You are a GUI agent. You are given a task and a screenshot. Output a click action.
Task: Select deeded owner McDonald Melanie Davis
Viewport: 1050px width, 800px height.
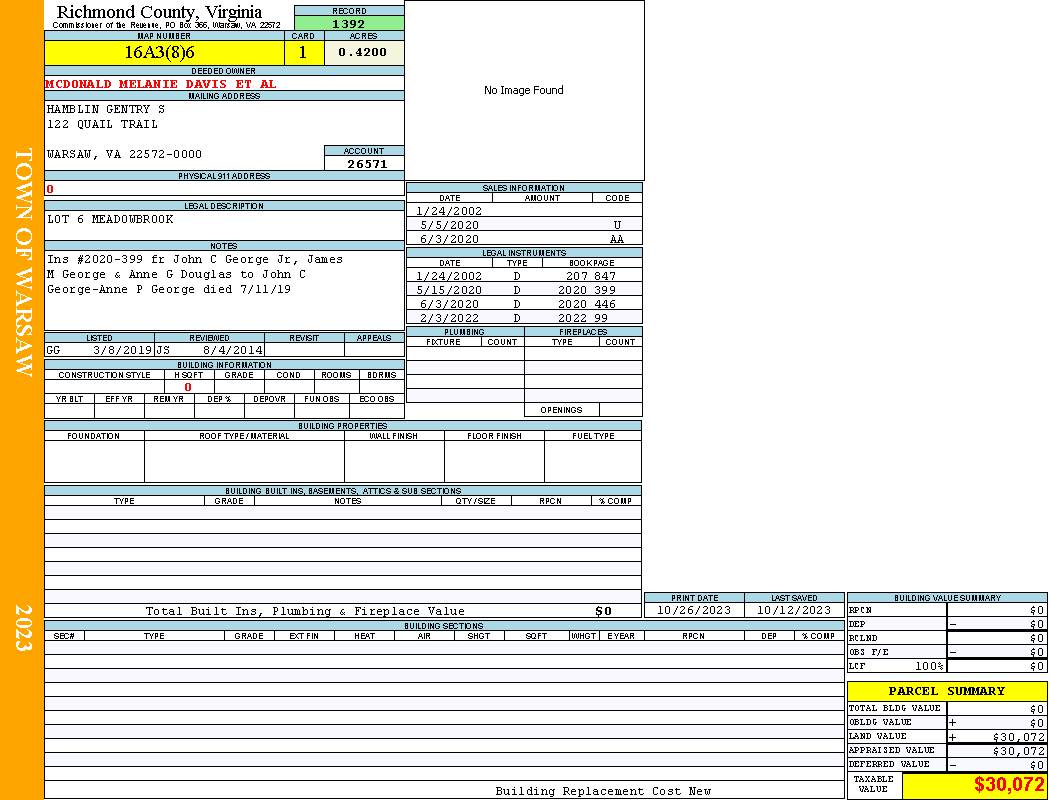pos(161,84)
